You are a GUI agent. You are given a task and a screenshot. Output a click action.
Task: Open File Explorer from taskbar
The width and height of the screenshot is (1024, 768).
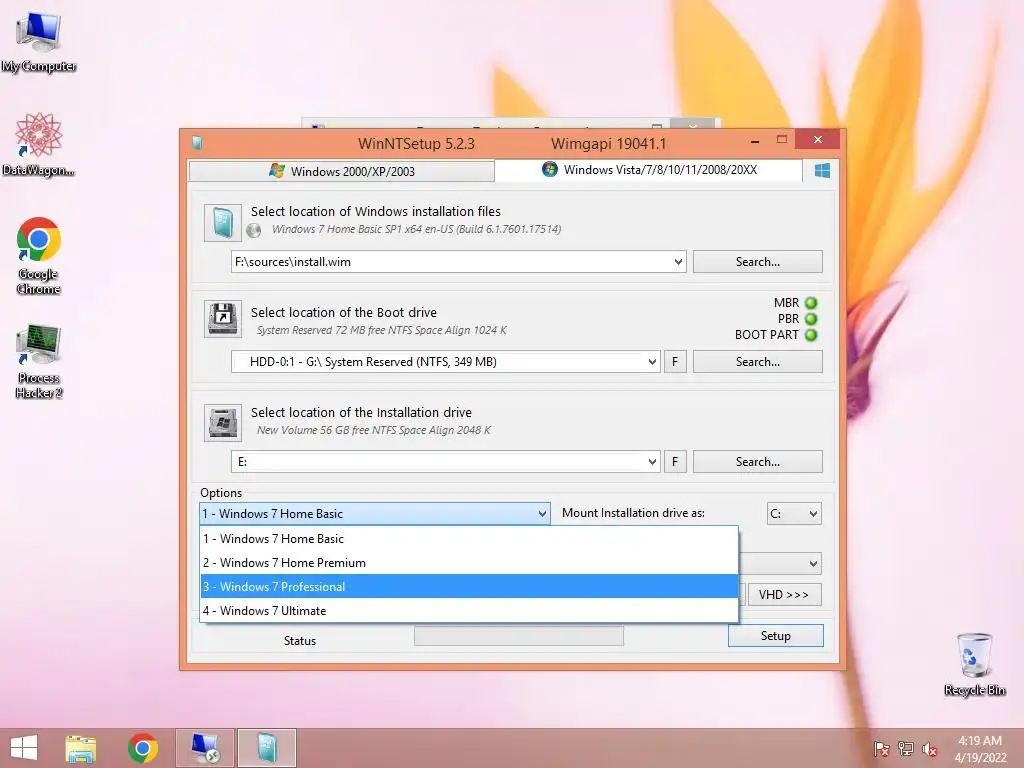[80, 748]
